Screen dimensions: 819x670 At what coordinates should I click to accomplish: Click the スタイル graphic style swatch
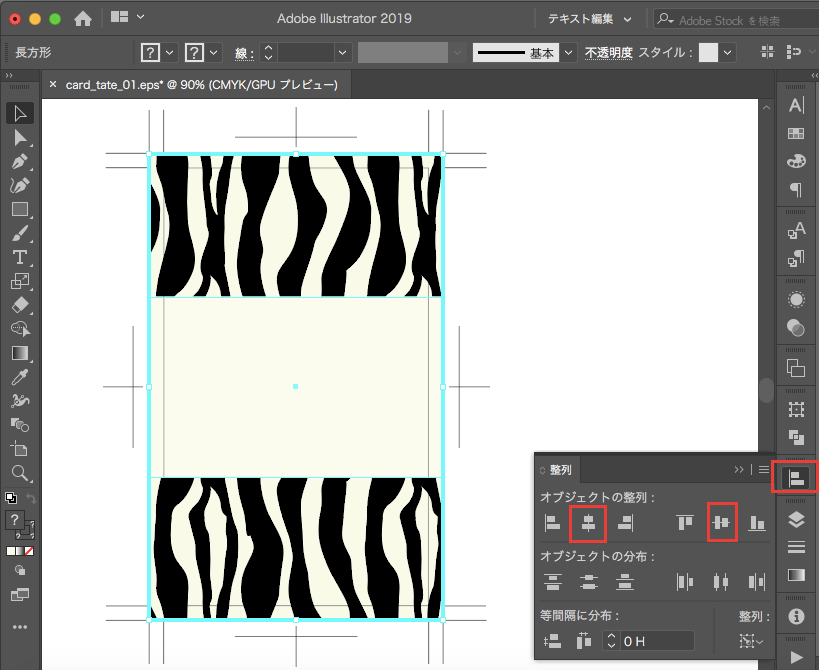(708, 53)
